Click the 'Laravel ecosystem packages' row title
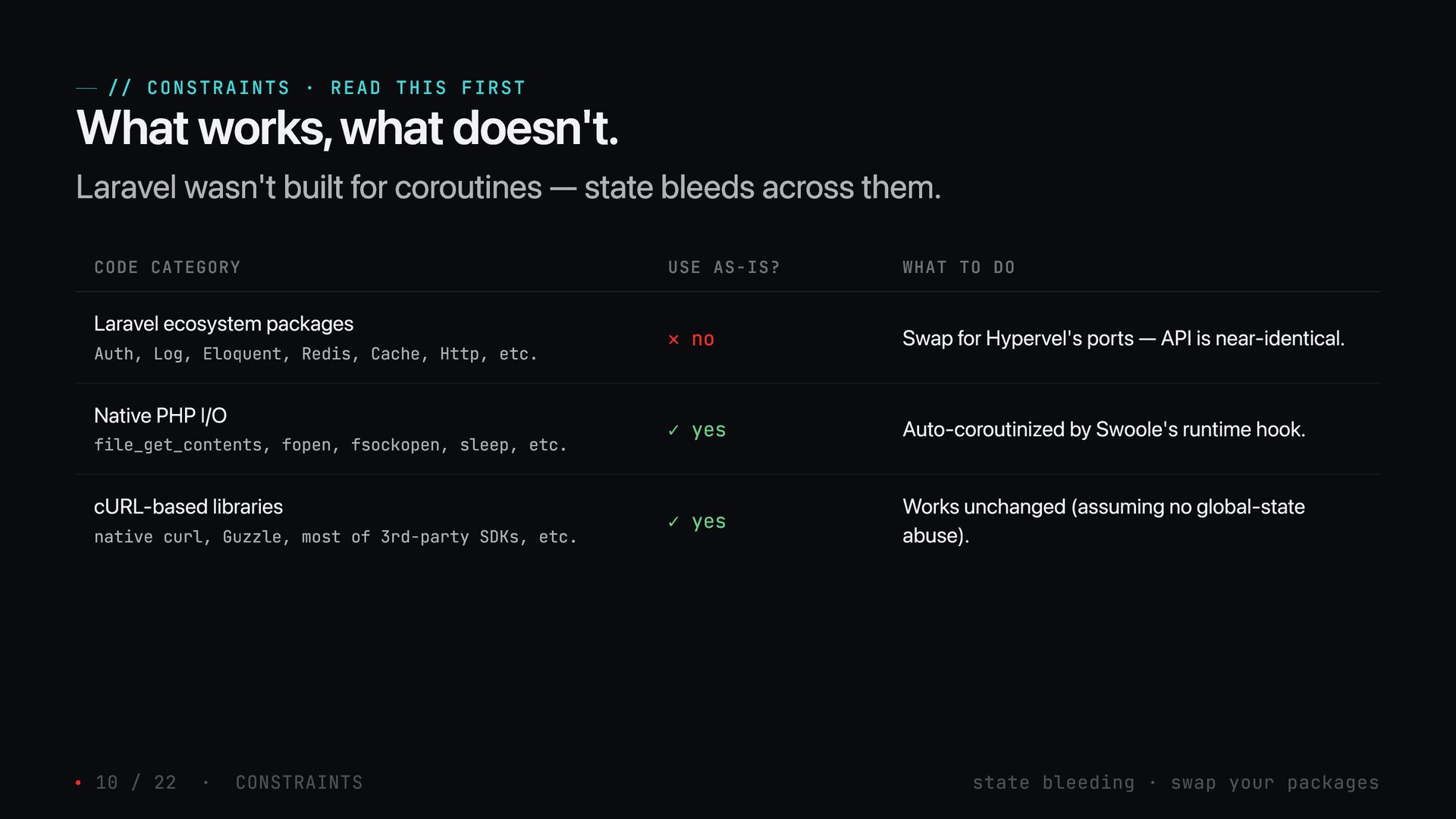Image resolution: width=1456 pixels, height=819 pixels. coord(224,324)
